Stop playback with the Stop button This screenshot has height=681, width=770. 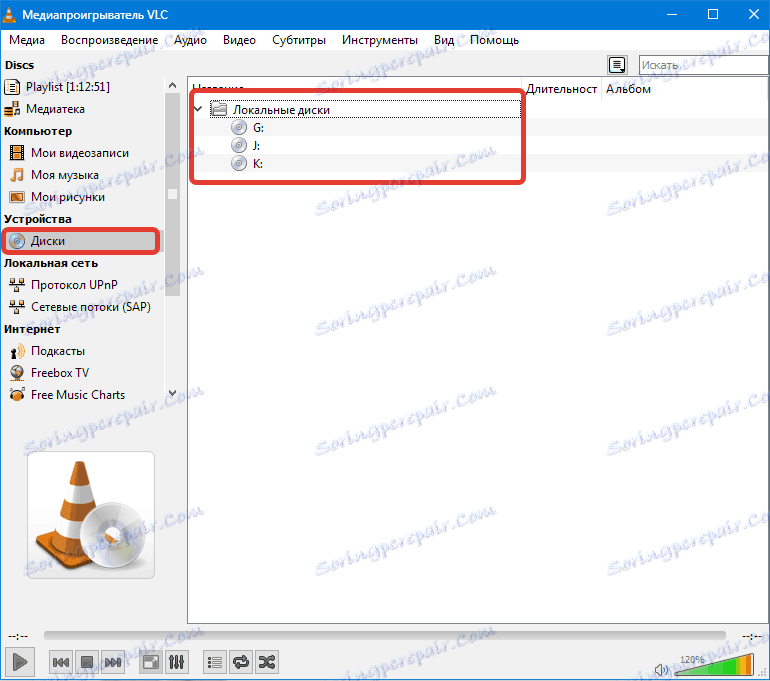87,662
